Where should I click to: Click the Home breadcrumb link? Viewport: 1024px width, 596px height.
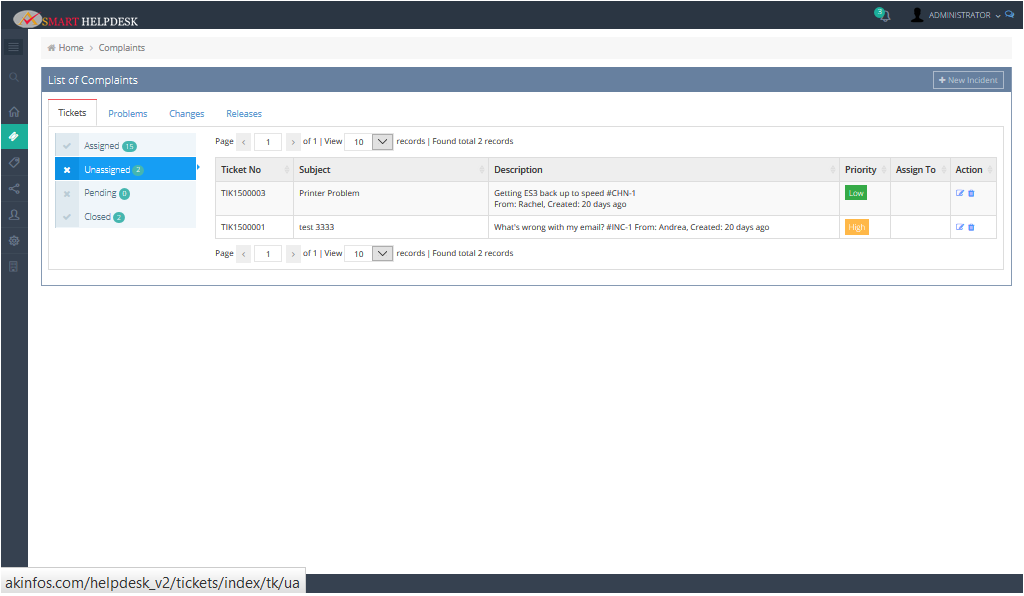click(x=70, y=48)
